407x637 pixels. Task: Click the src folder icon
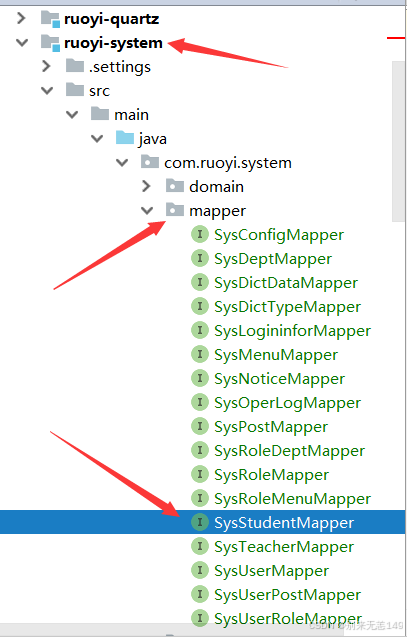point(75,90)
